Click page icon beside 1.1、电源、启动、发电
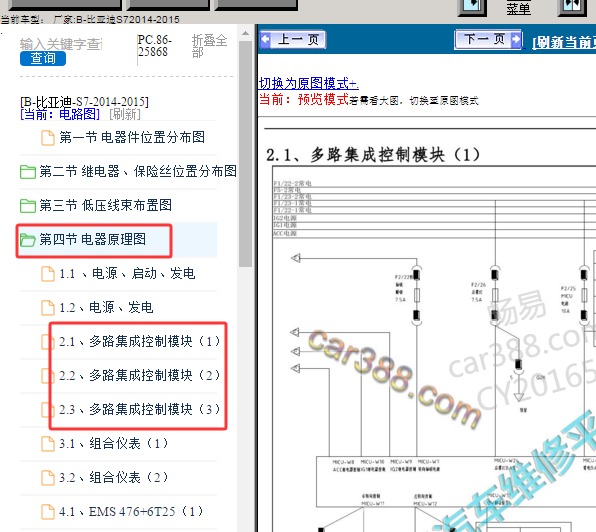This screenshot has width=596, height=532. (x=48, y=274)
